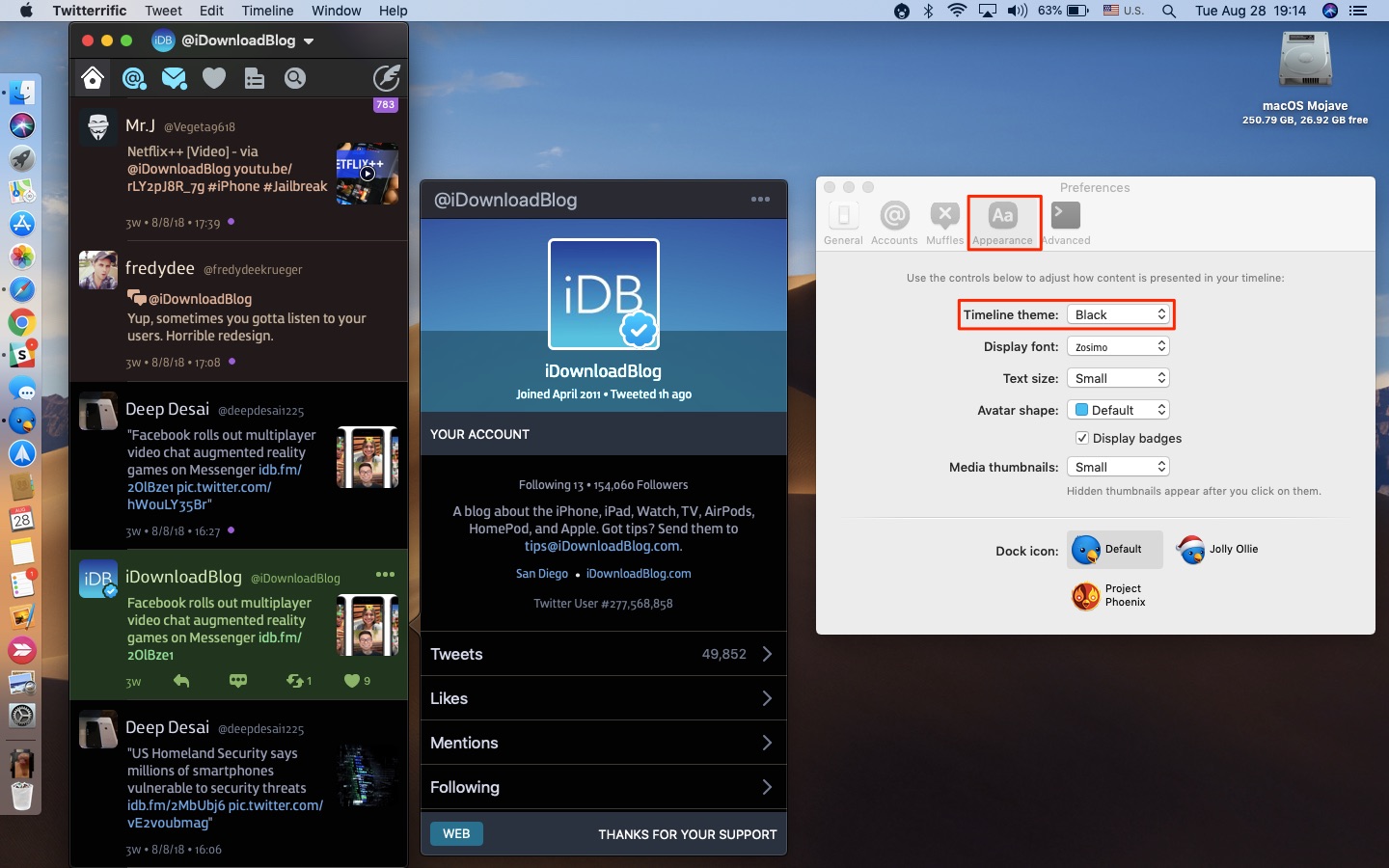The width and height of the screenshot is (1389, 868).
Task: Open fredydee's avatar in the timeline
Action: (97, 270)
